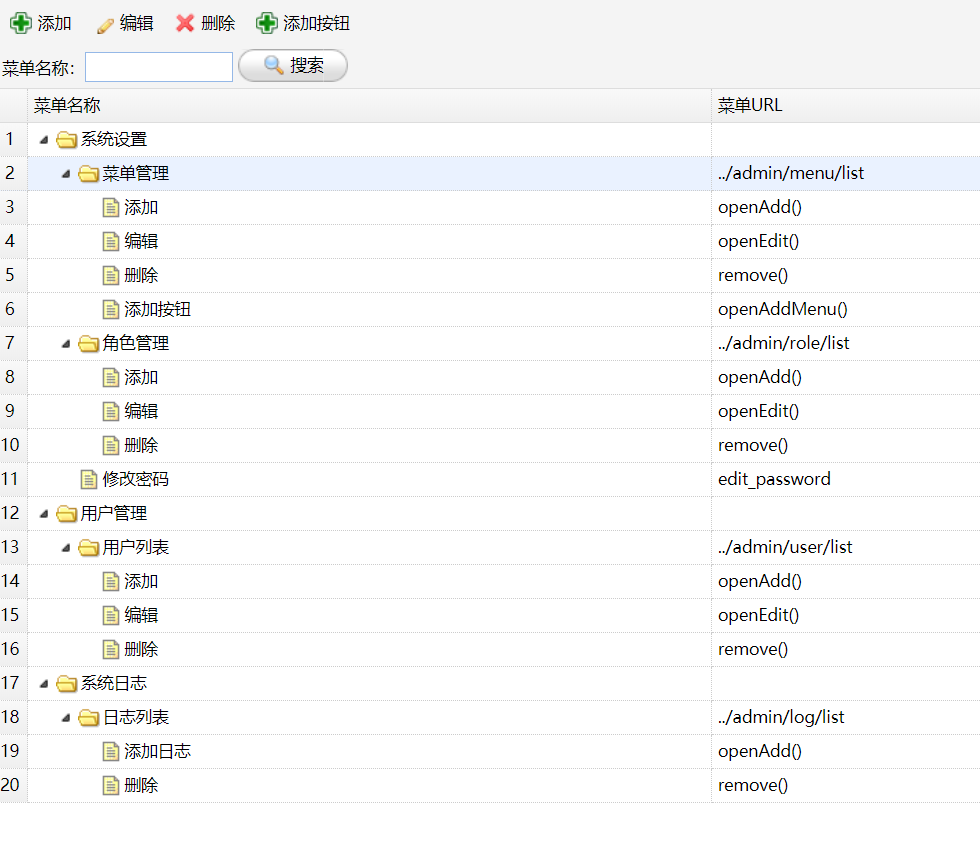Click the file icon in row 4 编辑
This screenshot has height=848, width=980.
111,241
